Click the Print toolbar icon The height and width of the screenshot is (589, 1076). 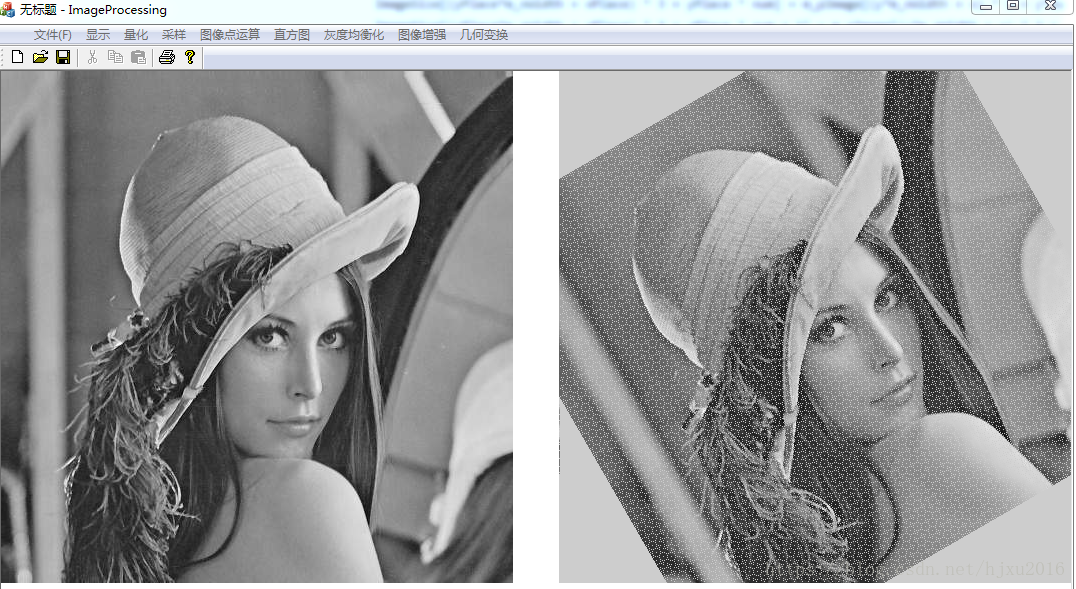point(167,57)
